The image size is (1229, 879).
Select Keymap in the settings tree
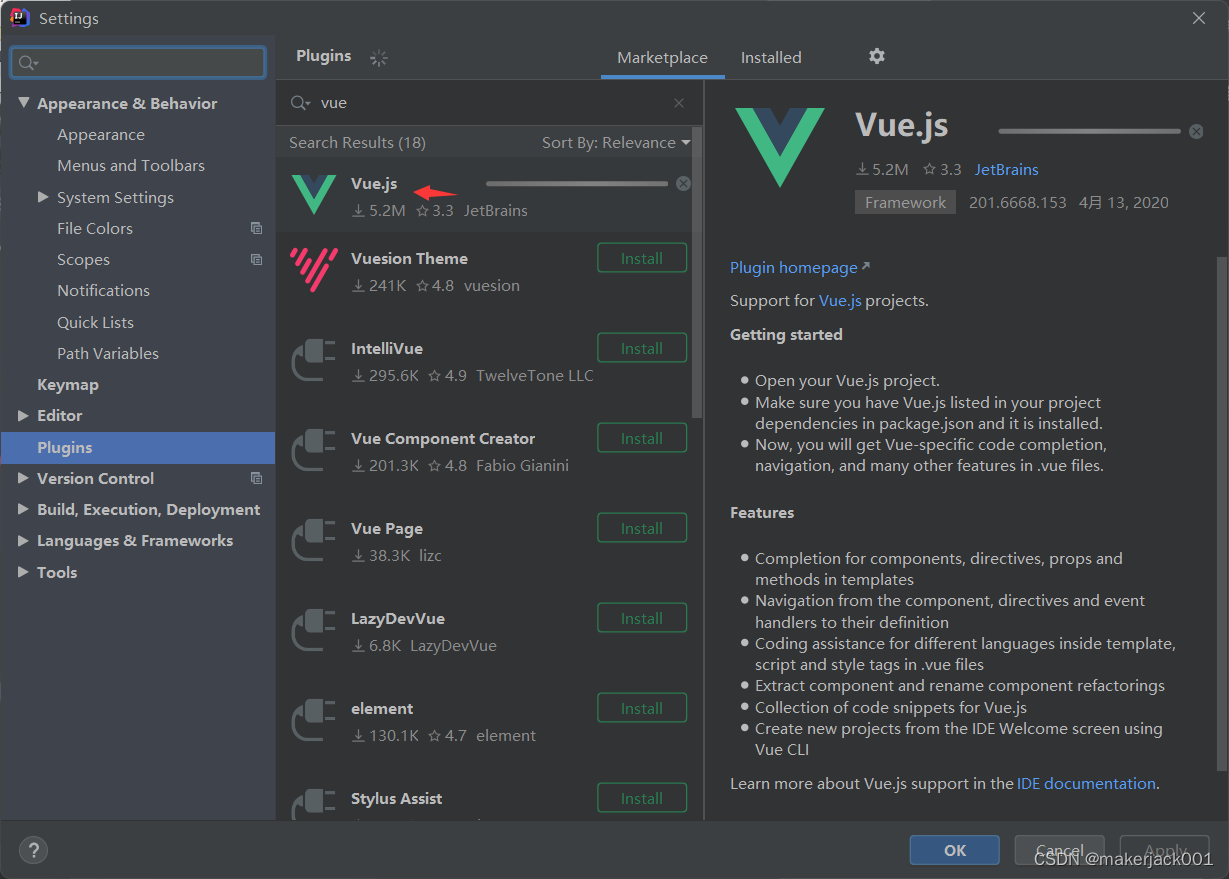67,384
